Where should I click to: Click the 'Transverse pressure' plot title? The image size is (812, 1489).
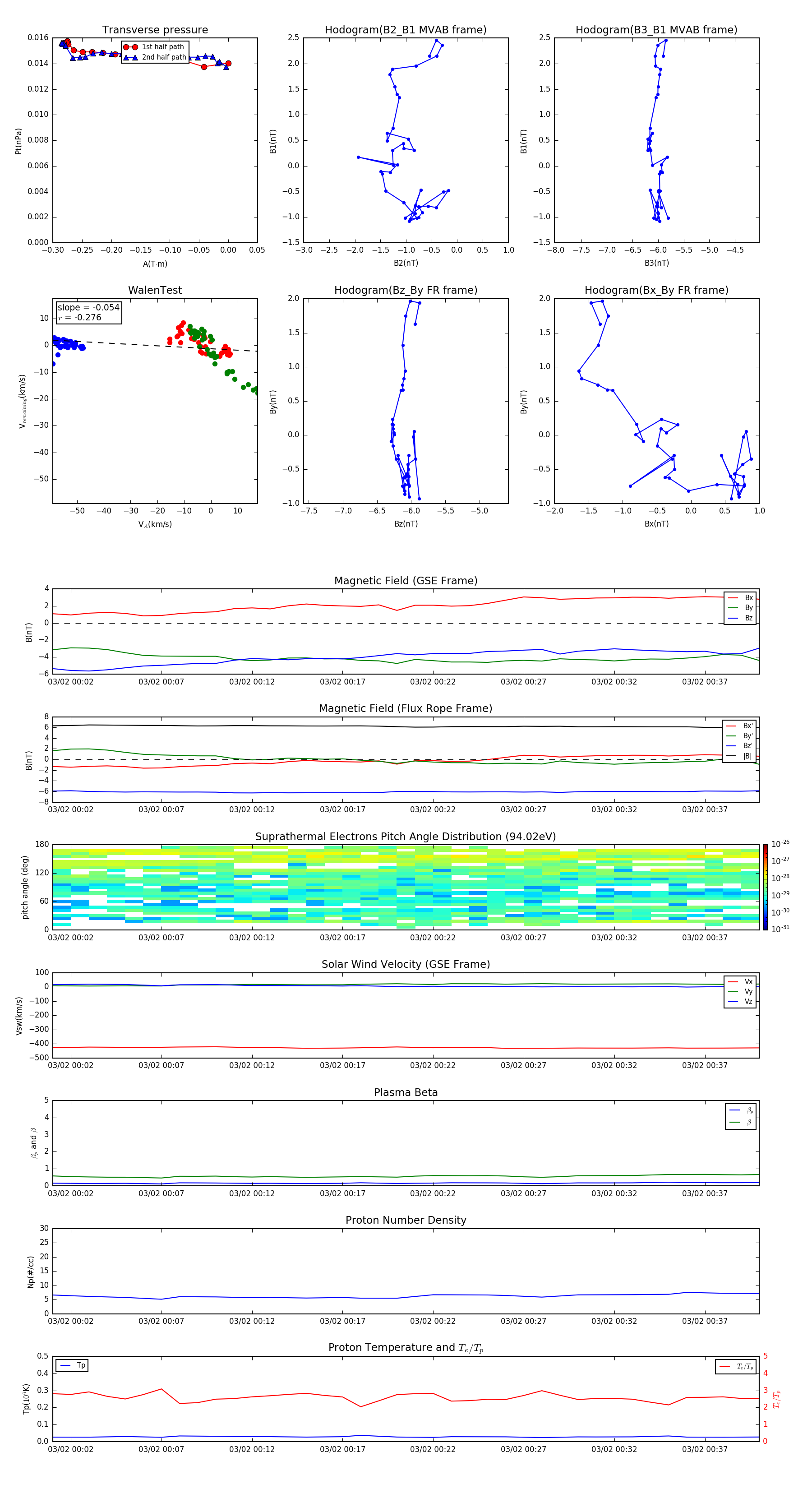pos(155,29)
